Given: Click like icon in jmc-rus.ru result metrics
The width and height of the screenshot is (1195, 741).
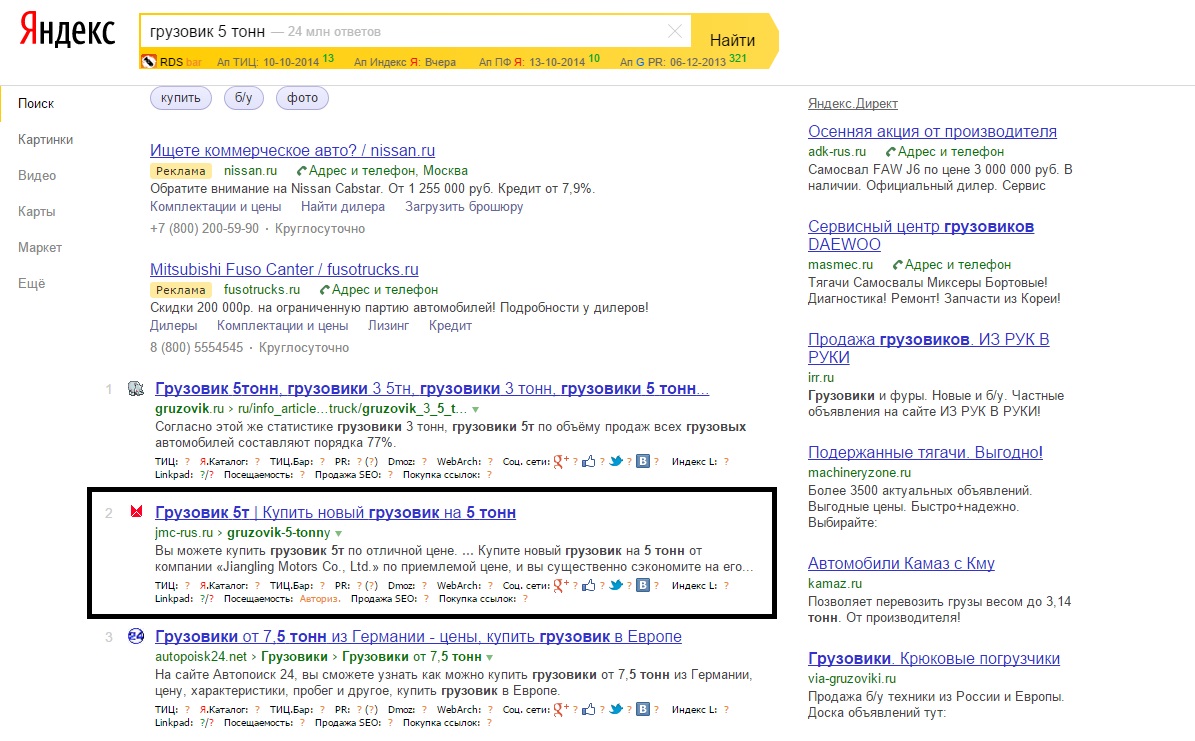Looking at the screenshot, I should 588,585.
